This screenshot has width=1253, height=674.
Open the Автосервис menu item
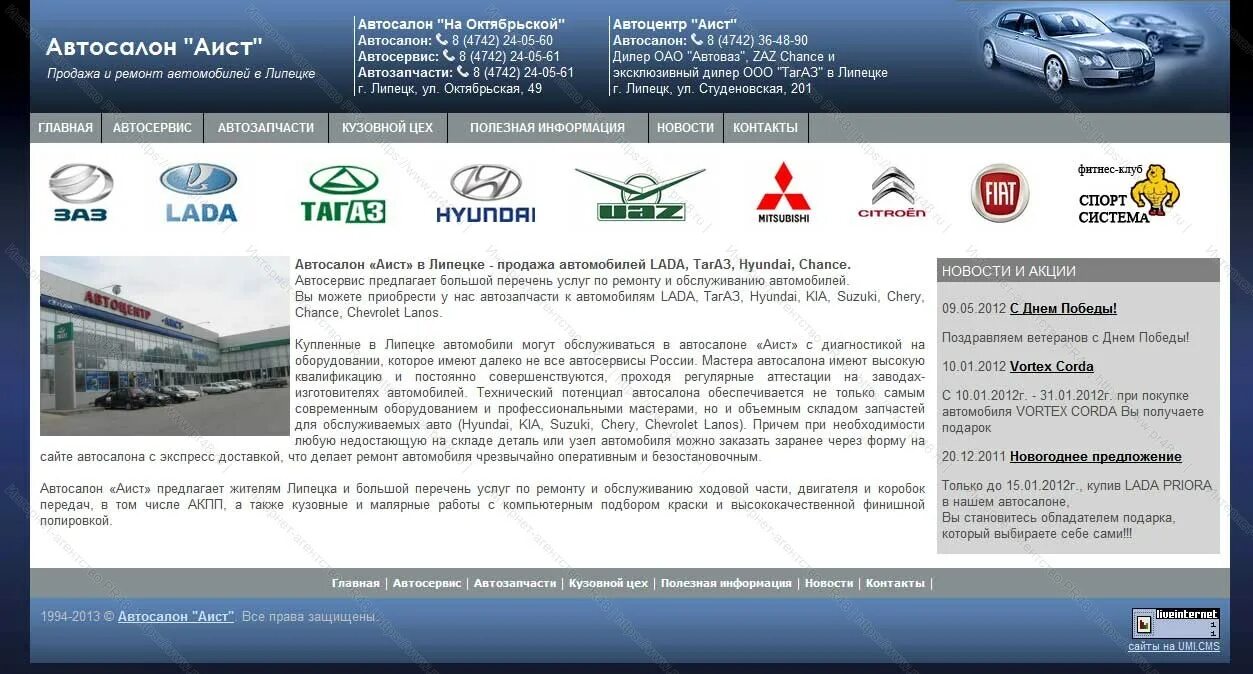point(152,128)
